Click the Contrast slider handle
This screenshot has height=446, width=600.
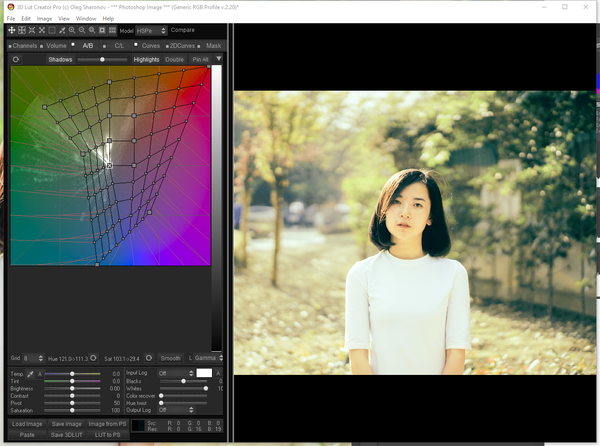(x=72, y=396)
